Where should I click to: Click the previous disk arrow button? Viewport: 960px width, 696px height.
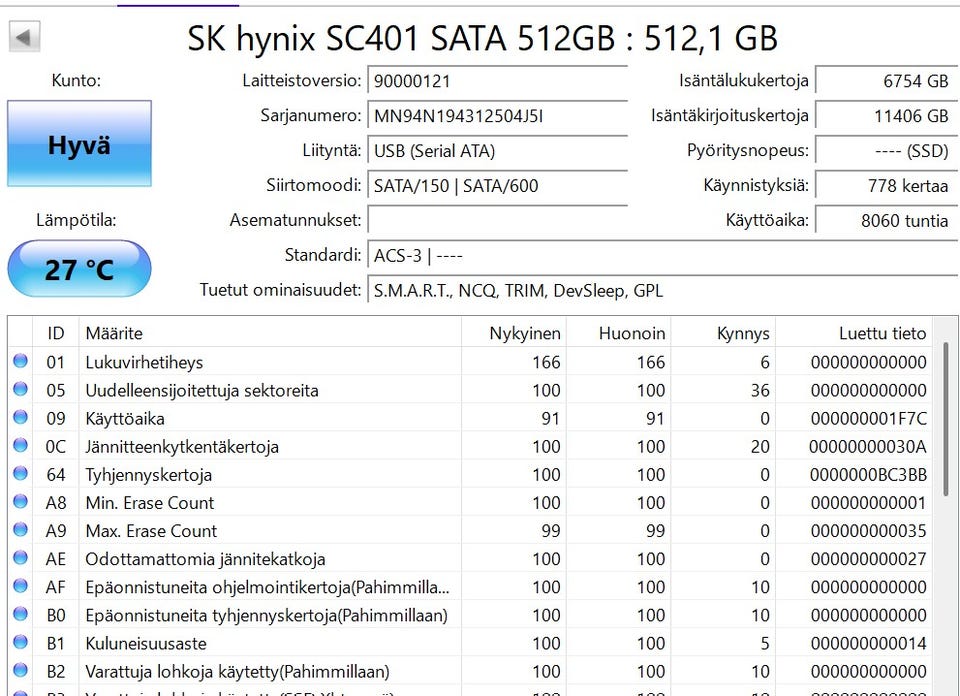pyautogui.click(x=24, y=39)
